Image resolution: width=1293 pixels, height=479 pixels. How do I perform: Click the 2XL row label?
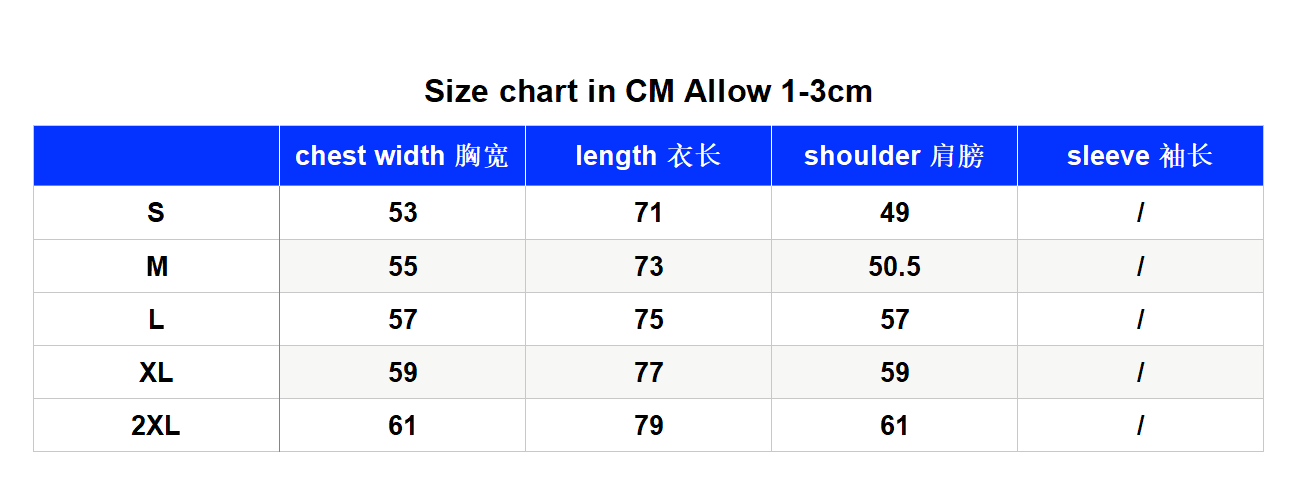[x=156, y=425]
